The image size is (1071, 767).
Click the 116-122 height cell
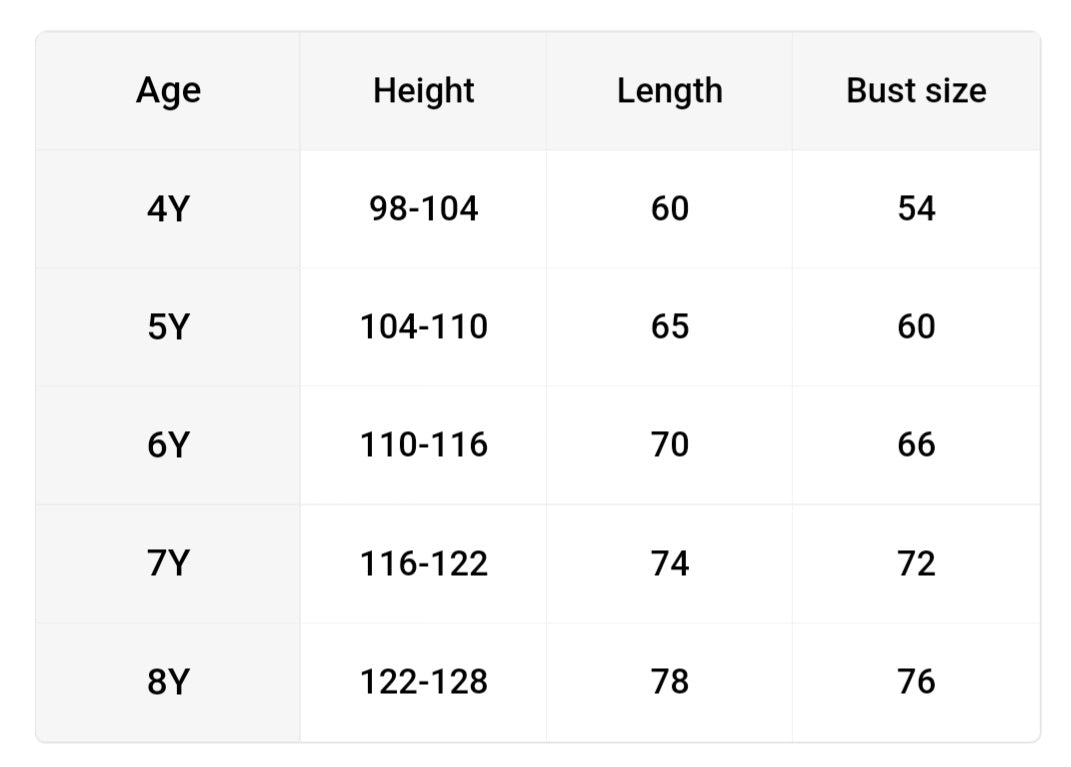click(423, 564)
